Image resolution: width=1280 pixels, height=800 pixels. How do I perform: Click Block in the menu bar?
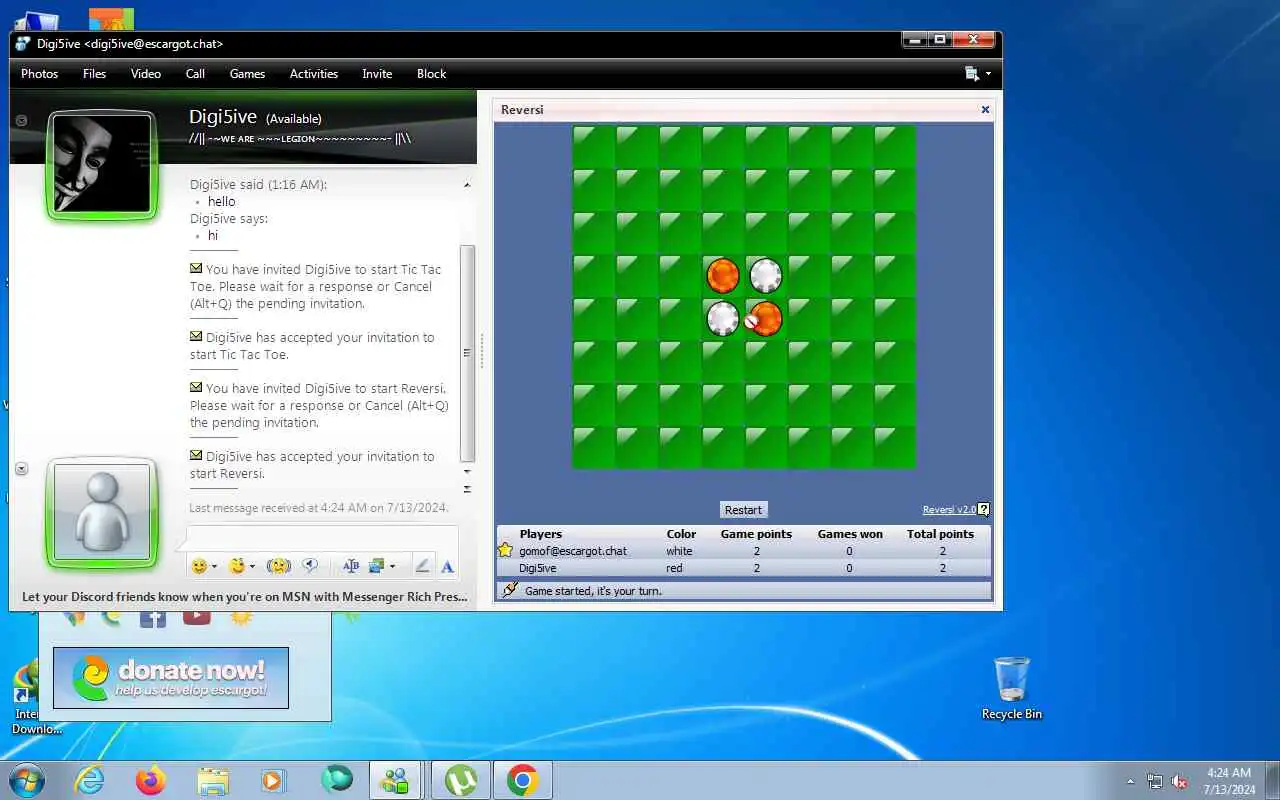pos(431,74)
